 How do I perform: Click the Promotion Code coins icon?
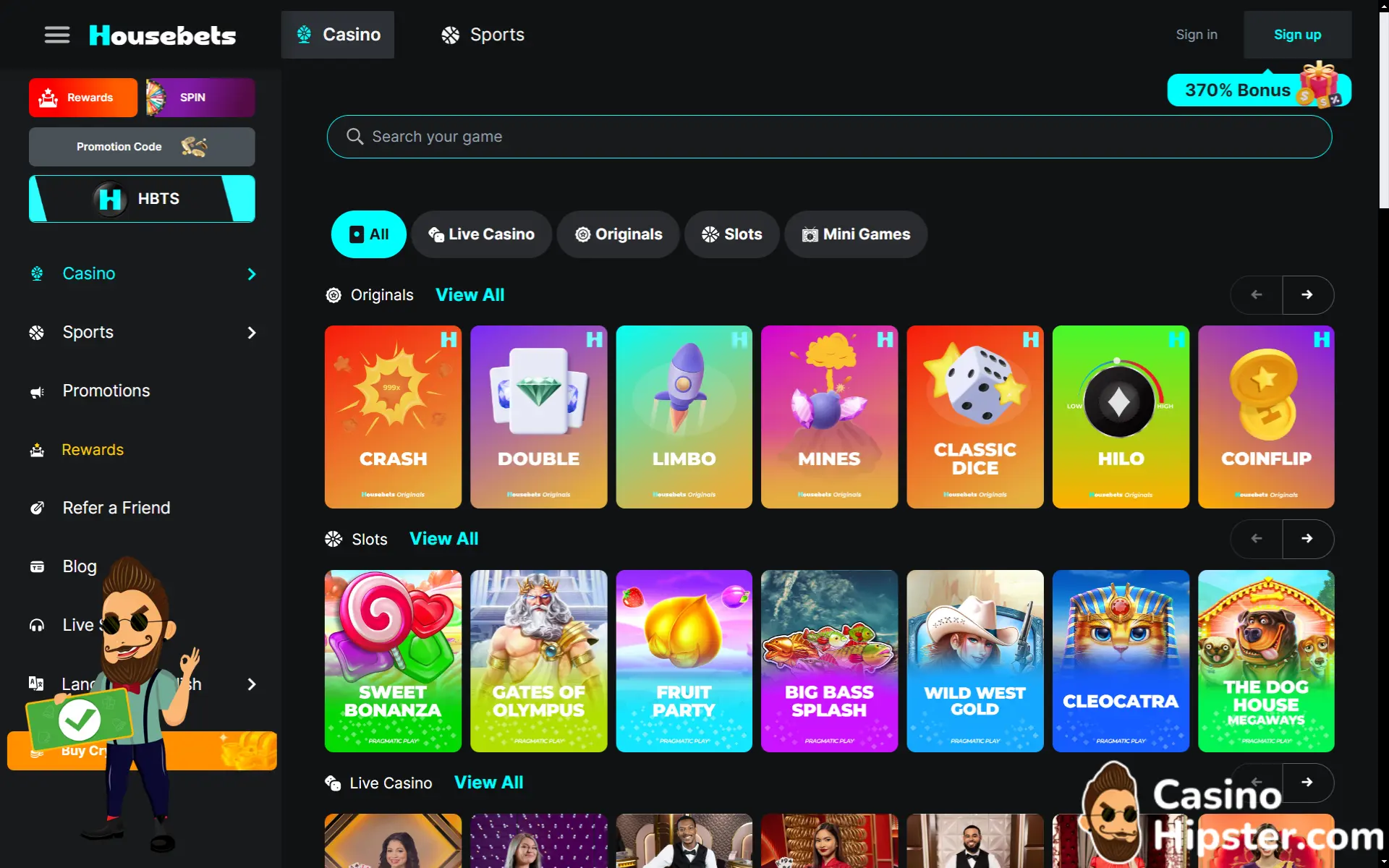point(194,147)
